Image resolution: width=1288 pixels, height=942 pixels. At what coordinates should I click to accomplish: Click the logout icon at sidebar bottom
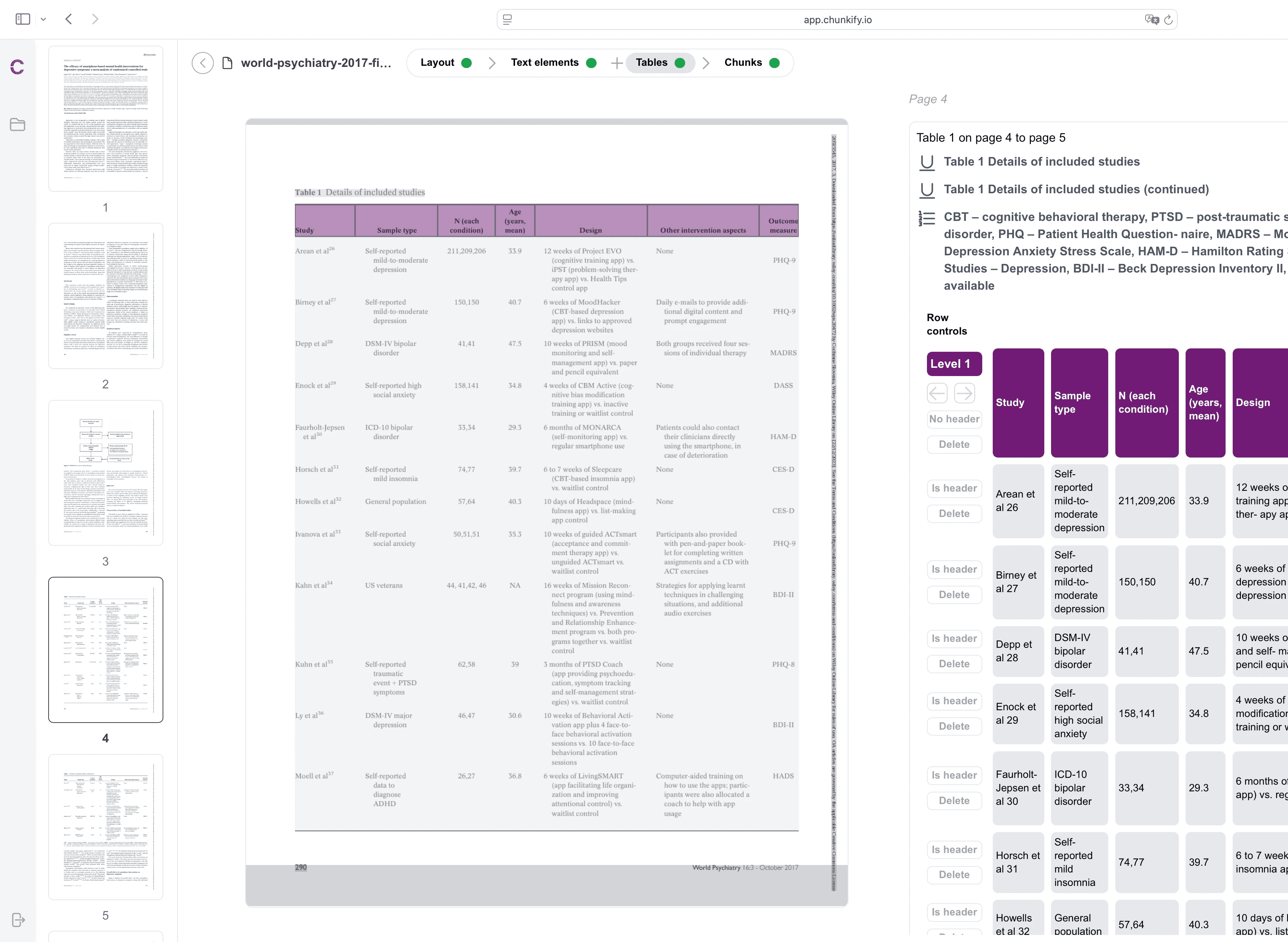[18, 920]
